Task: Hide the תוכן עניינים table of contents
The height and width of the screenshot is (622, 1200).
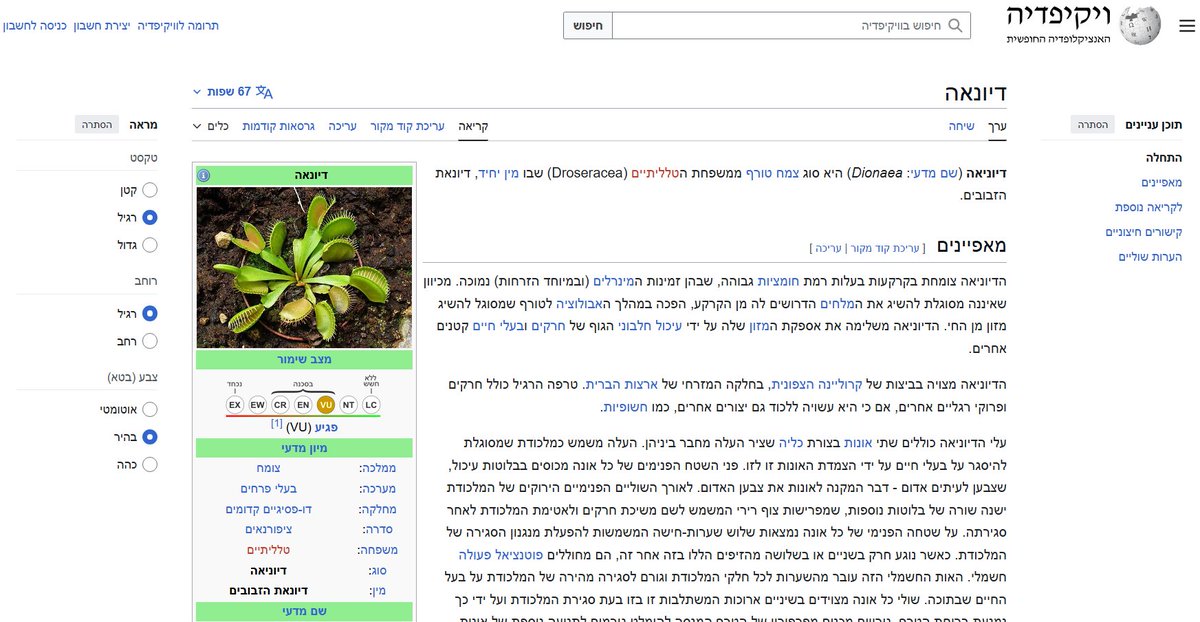Action: pos(1092,125)
